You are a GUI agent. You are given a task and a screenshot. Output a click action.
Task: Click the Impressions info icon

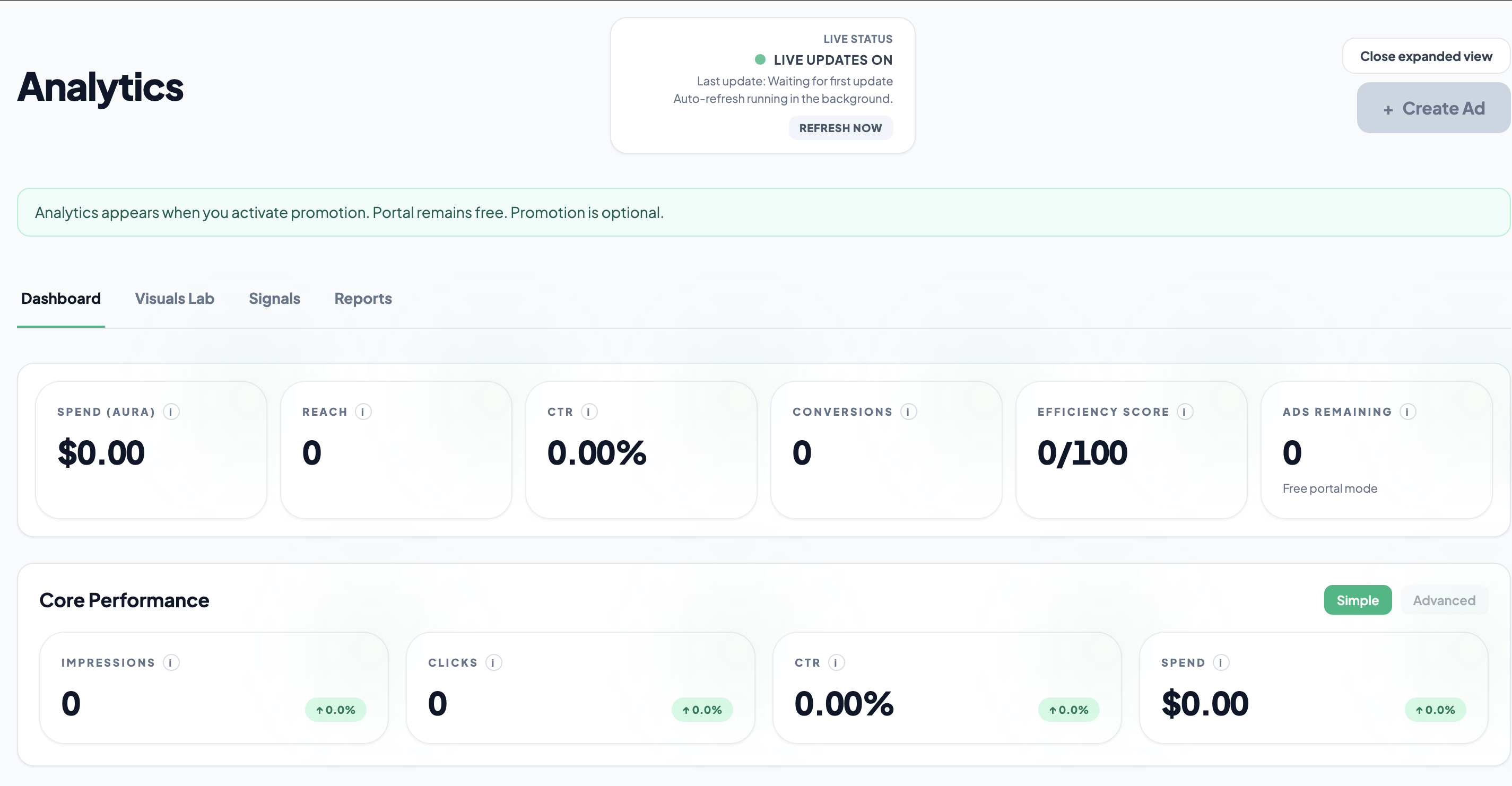[x=171, y=663]
